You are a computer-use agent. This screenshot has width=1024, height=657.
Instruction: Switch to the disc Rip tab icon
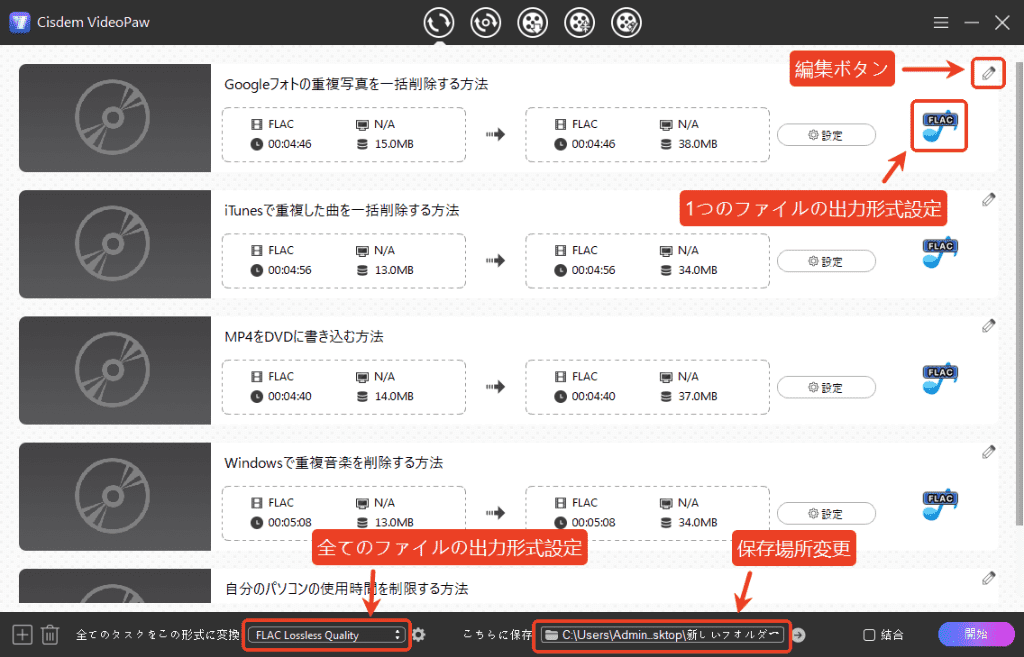486,22
